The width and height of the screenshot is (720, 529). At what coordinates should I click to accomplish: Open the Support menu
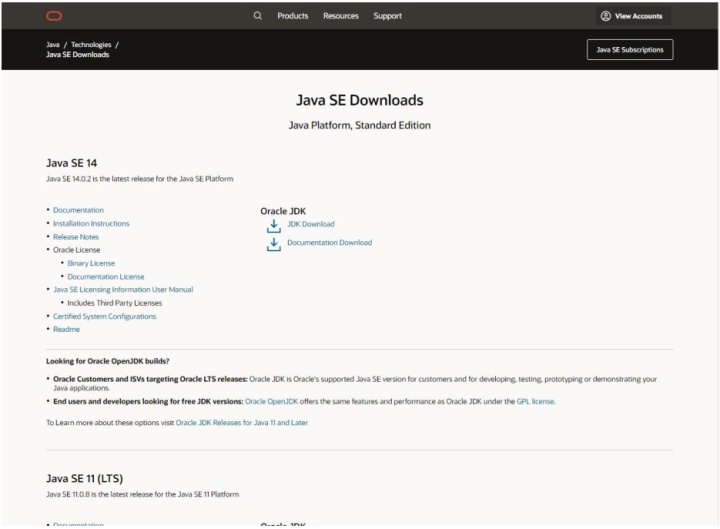point(388,16)
